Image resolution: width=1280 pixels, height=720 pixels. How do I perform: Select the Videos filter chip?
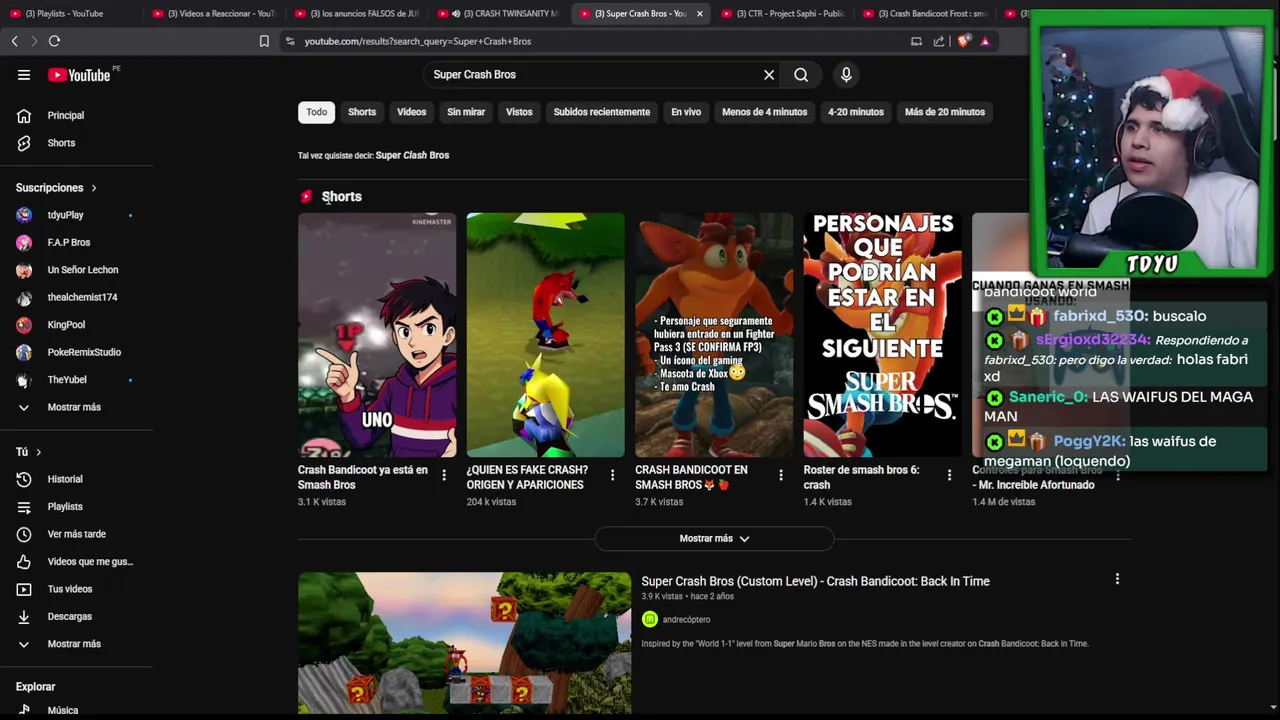point(411,112)
